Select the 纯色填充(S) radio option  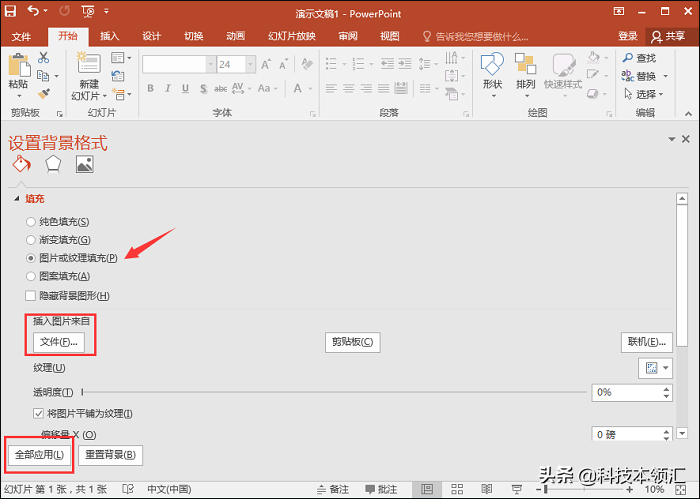(31, 222)
